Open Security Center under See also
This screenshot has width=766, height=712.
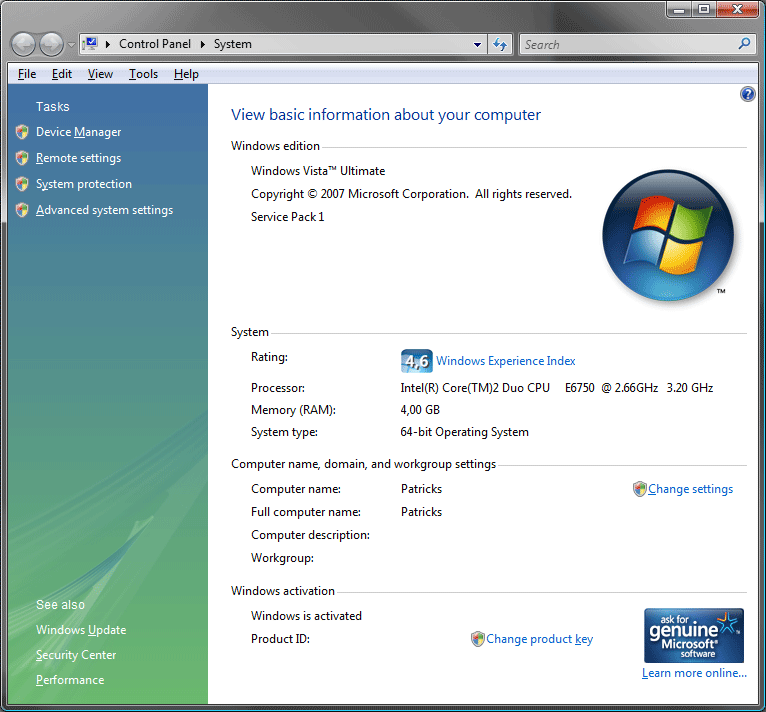pyautogui.click(x=76, y=655)
